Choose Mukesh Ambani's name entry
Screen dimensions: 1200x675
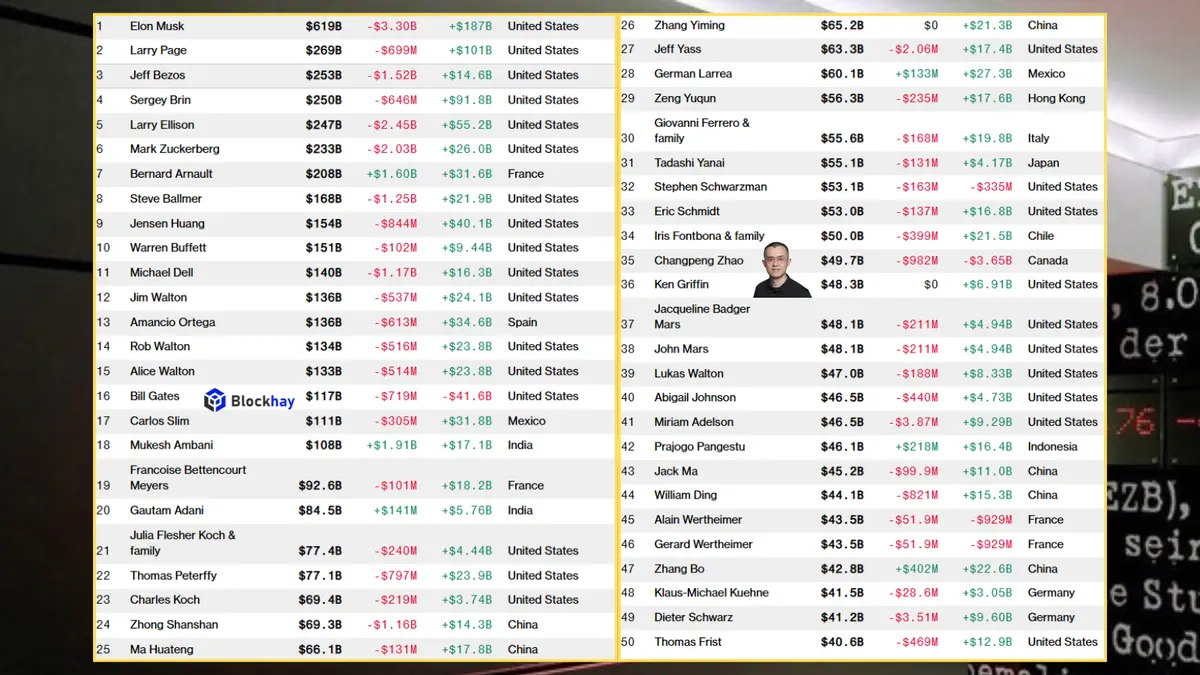coord(171,445)
